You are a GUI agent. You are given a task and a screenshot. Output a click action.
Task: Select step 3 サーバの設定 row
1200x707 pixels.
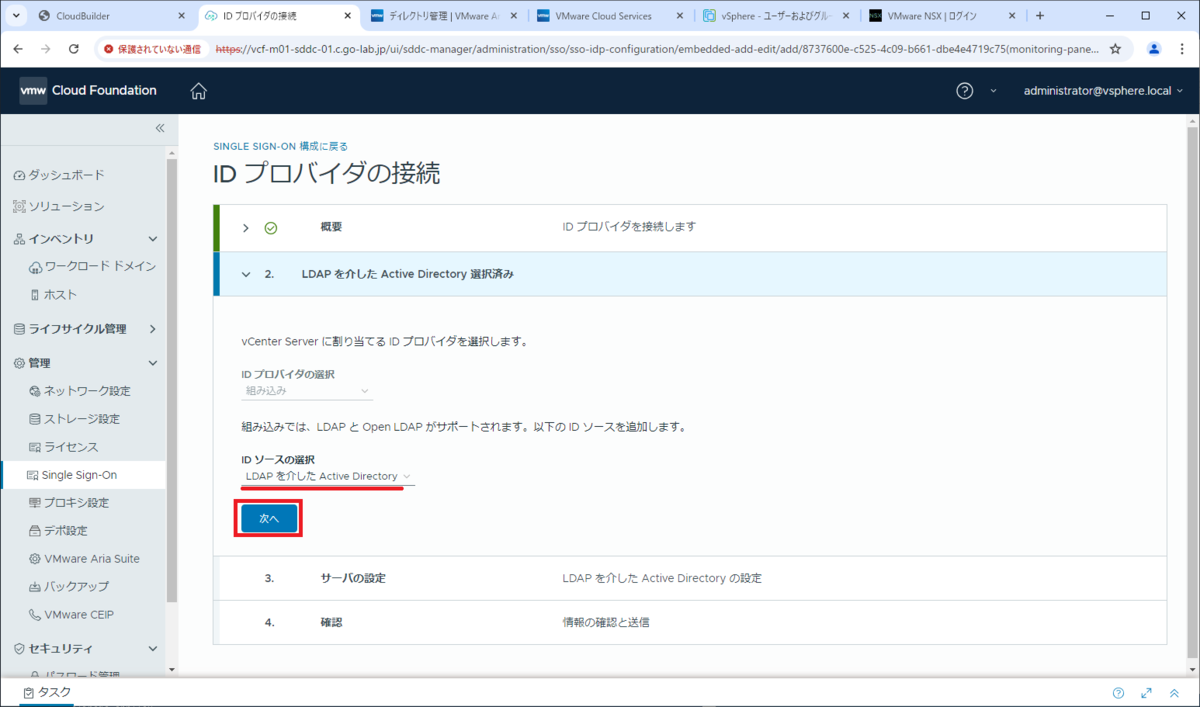pyautogui.click(x=690, y=579)
